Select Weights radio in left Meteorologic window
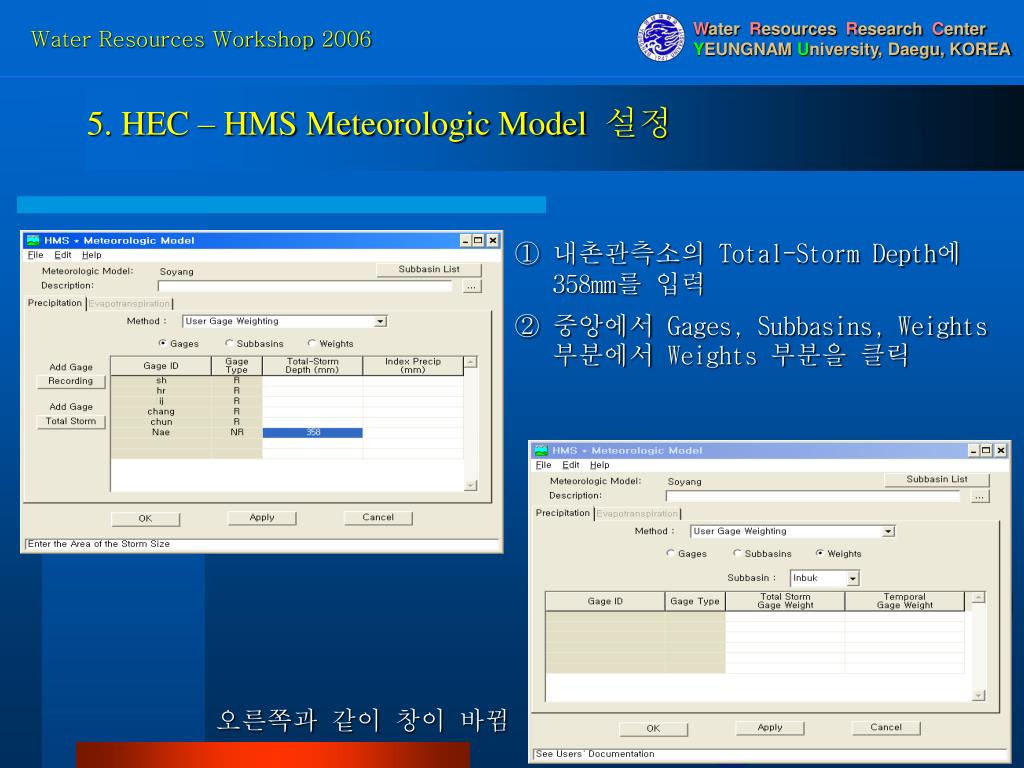This screenshot has width=1024, height=768. click(x=312, y=343)
